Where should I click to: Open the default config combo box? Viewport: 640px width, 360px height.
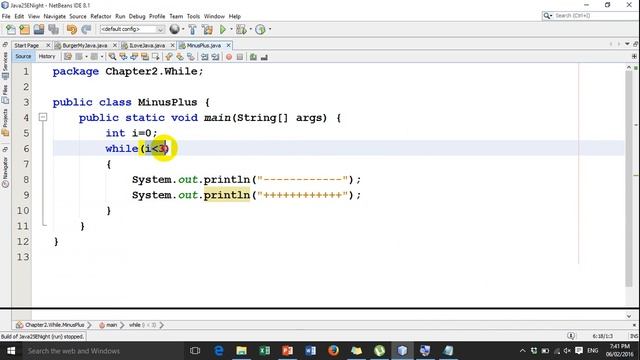coord(132,29)
